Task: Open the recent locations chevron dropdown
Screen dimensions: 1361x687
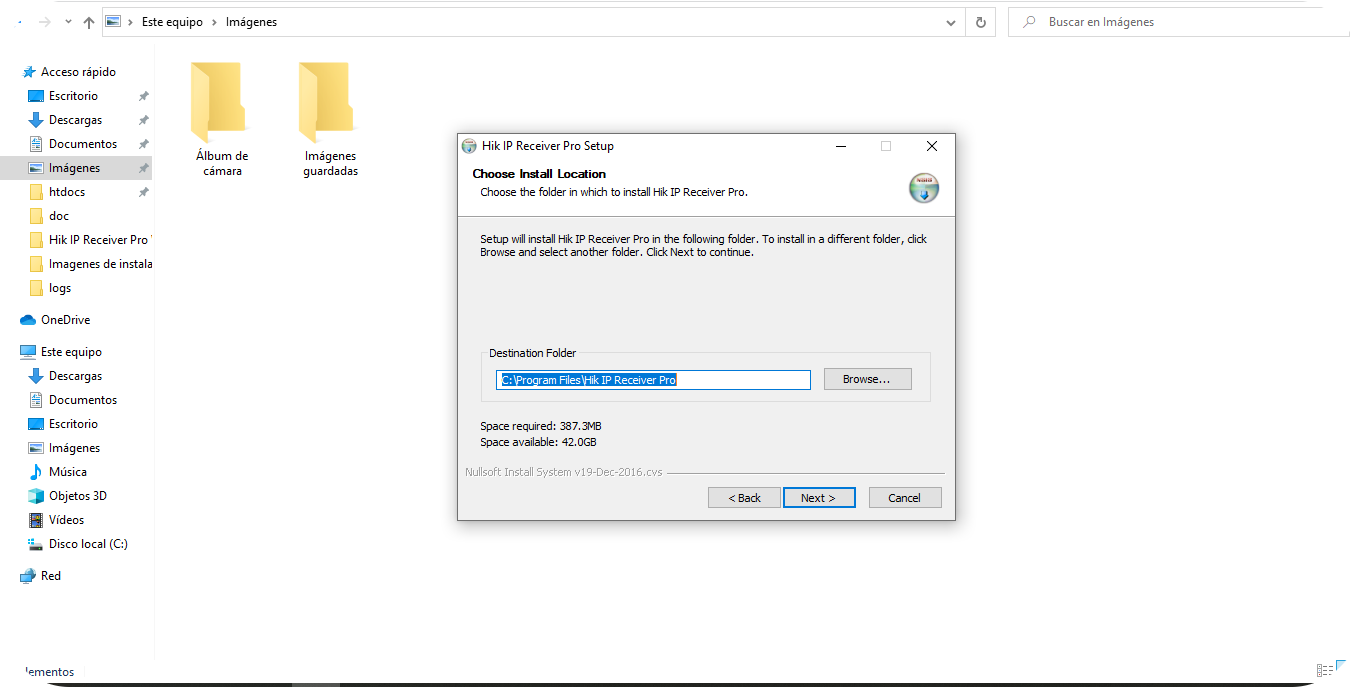Action: coord(68,22)
